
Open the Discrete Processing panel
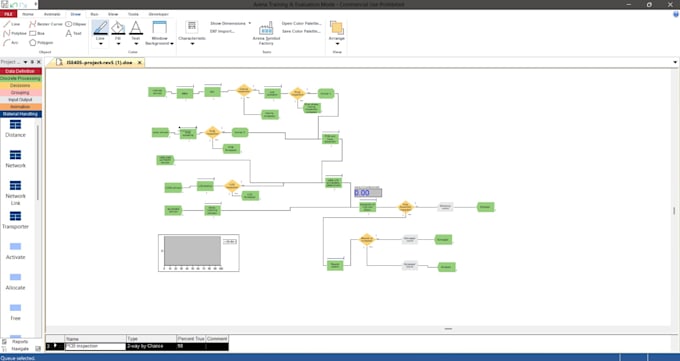pyautogui.click(x=20, y=79)
